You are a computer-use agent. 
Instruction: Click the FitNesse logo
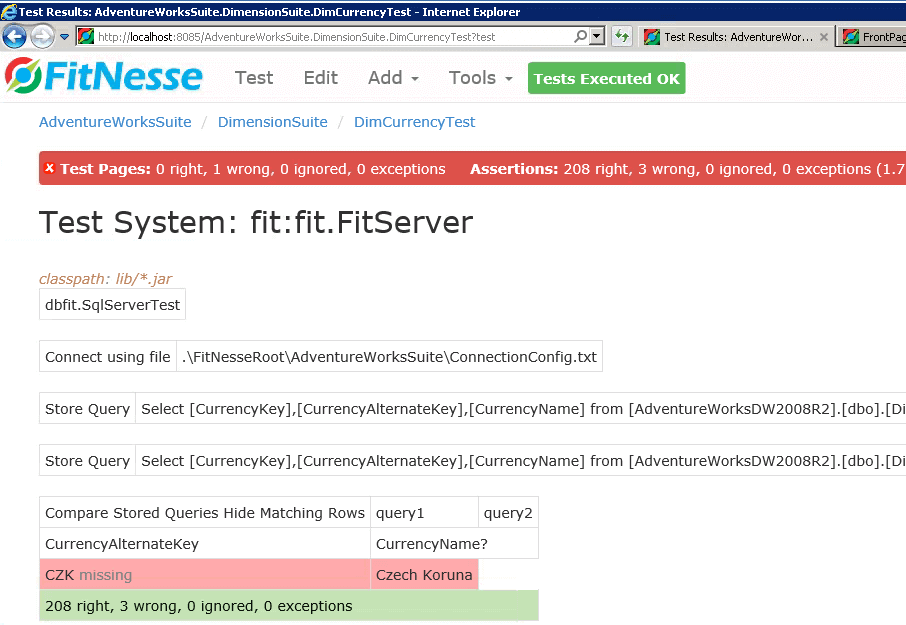pos(104,76)
